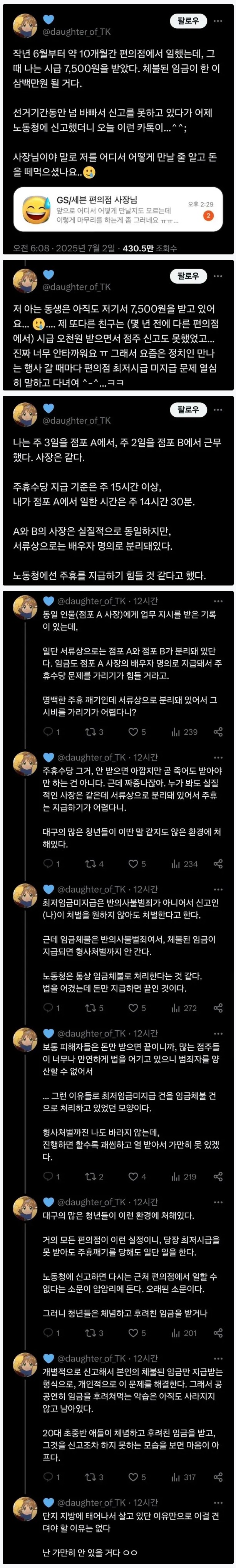This screenshot has width=236, height=1568.
Task: Reply to the tweet showing 201 views
Action: (x=51, y=1333)
